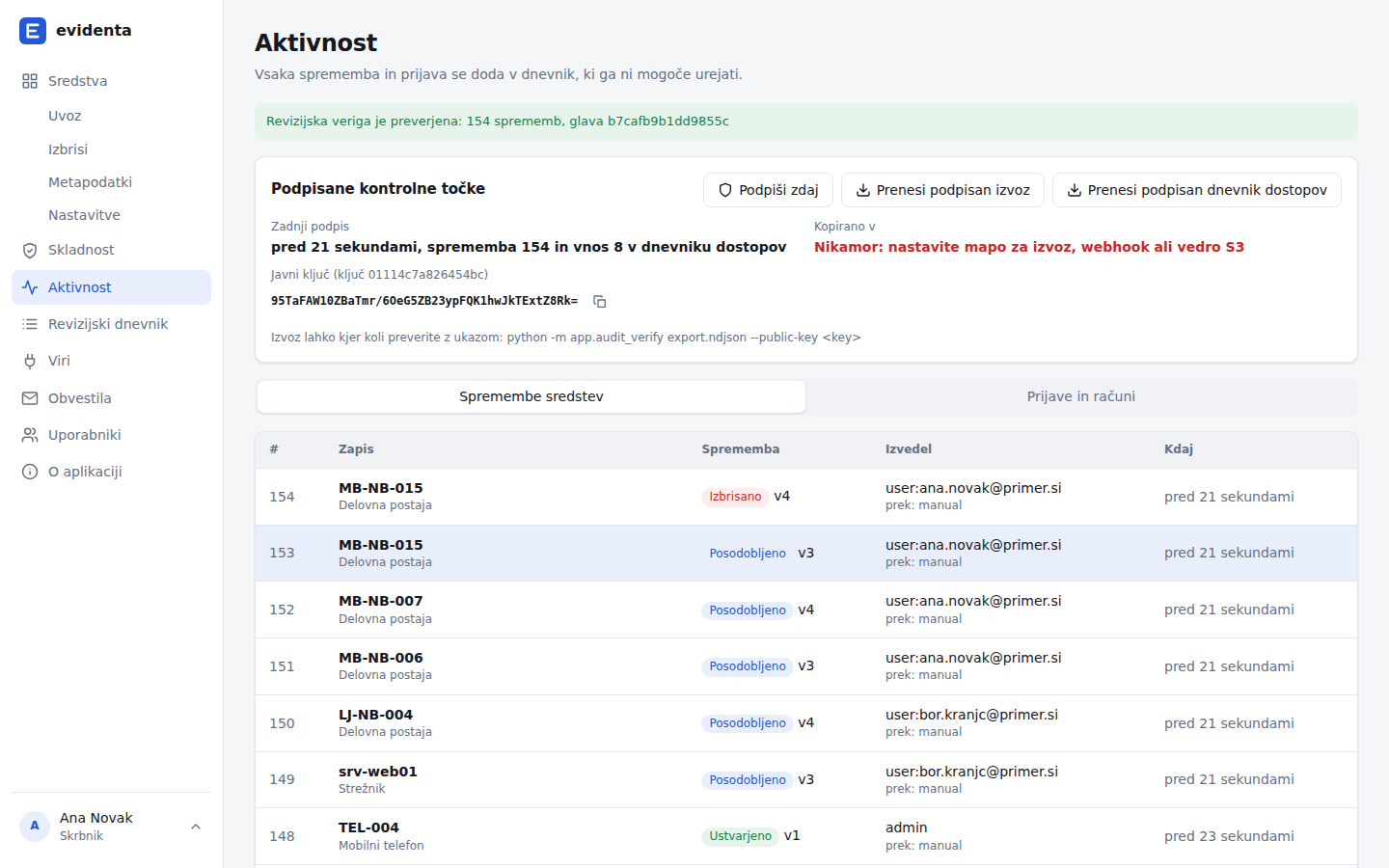Open Sredstva via its grid icon
Image resolution: width=1389 pixels, height=868 pixels.
coord(30,81)
